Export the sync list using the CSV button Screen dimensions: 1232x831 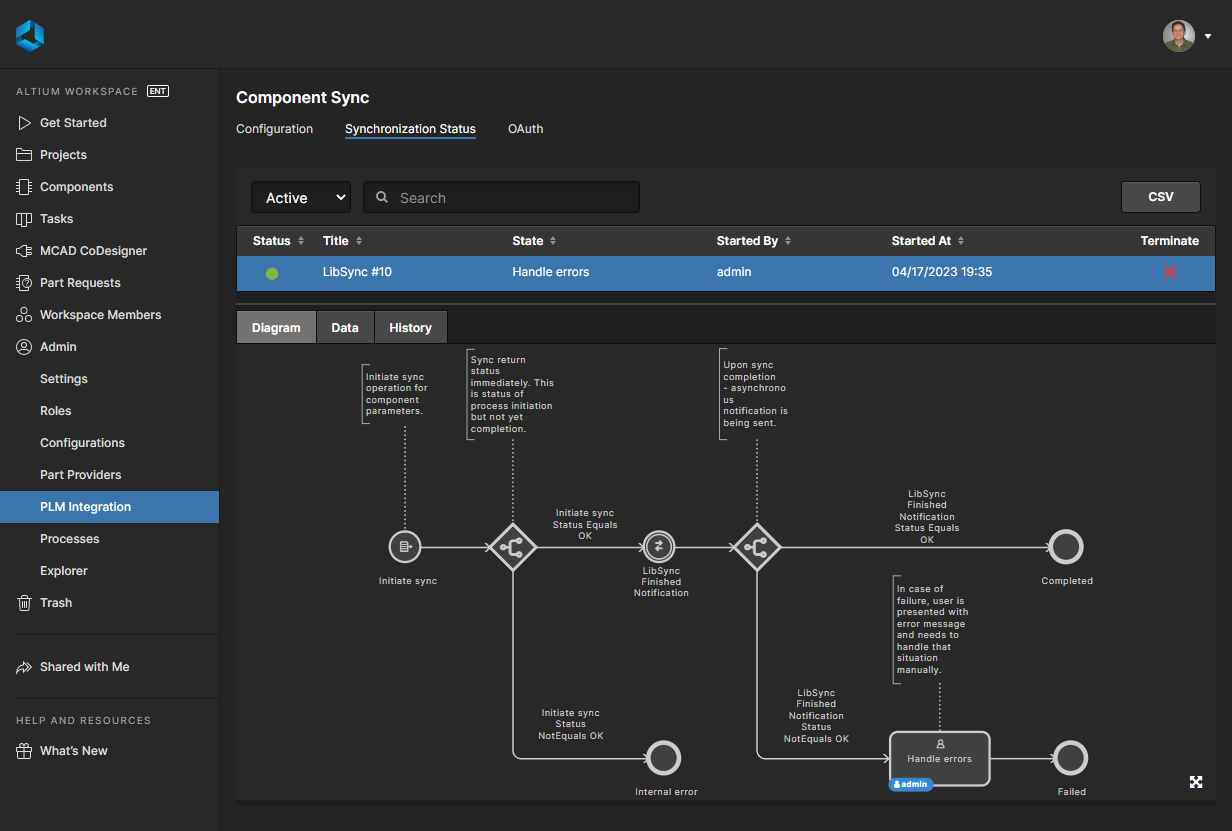pos(1160,196)
